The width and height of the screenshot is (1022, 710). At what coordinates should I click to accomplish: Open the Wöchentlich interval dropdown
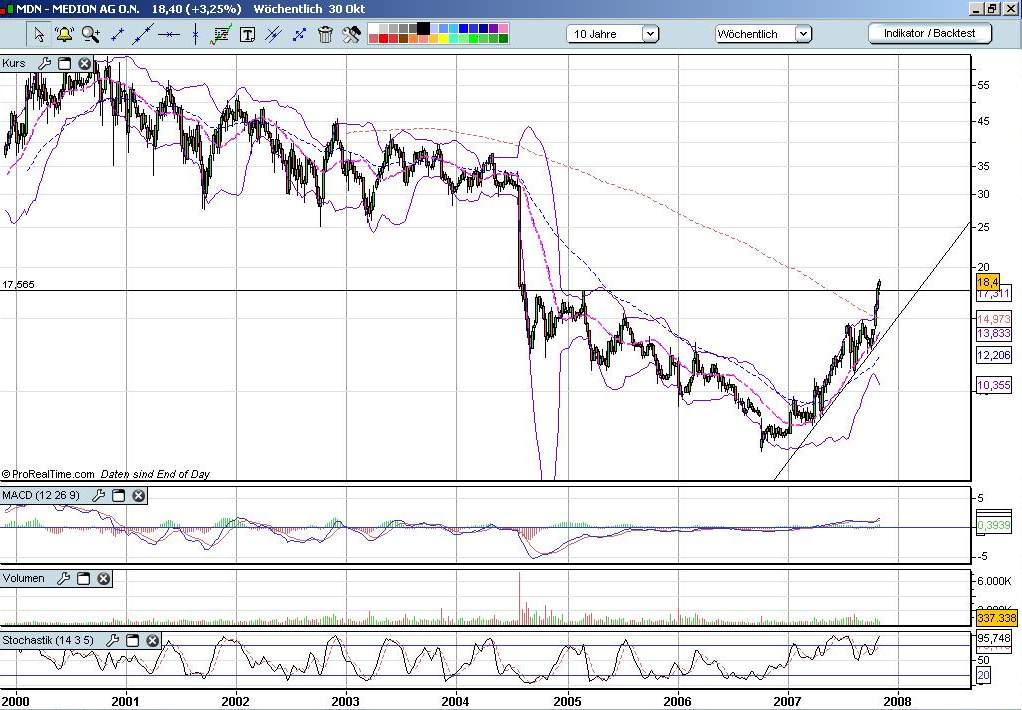tap(763, 34)
